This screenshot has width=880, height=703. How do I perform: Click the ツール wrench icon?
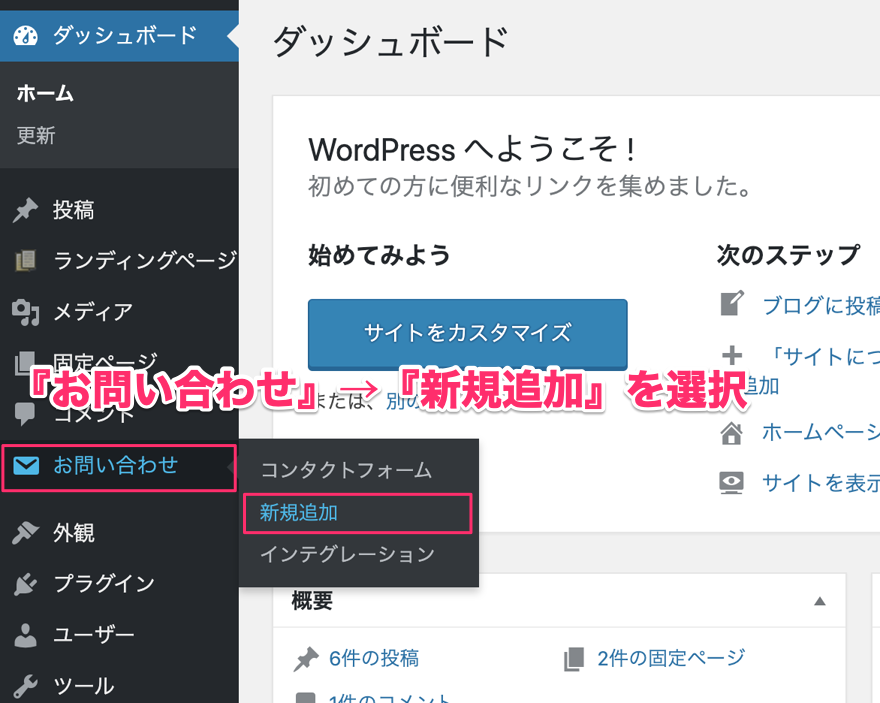point(26,686)
